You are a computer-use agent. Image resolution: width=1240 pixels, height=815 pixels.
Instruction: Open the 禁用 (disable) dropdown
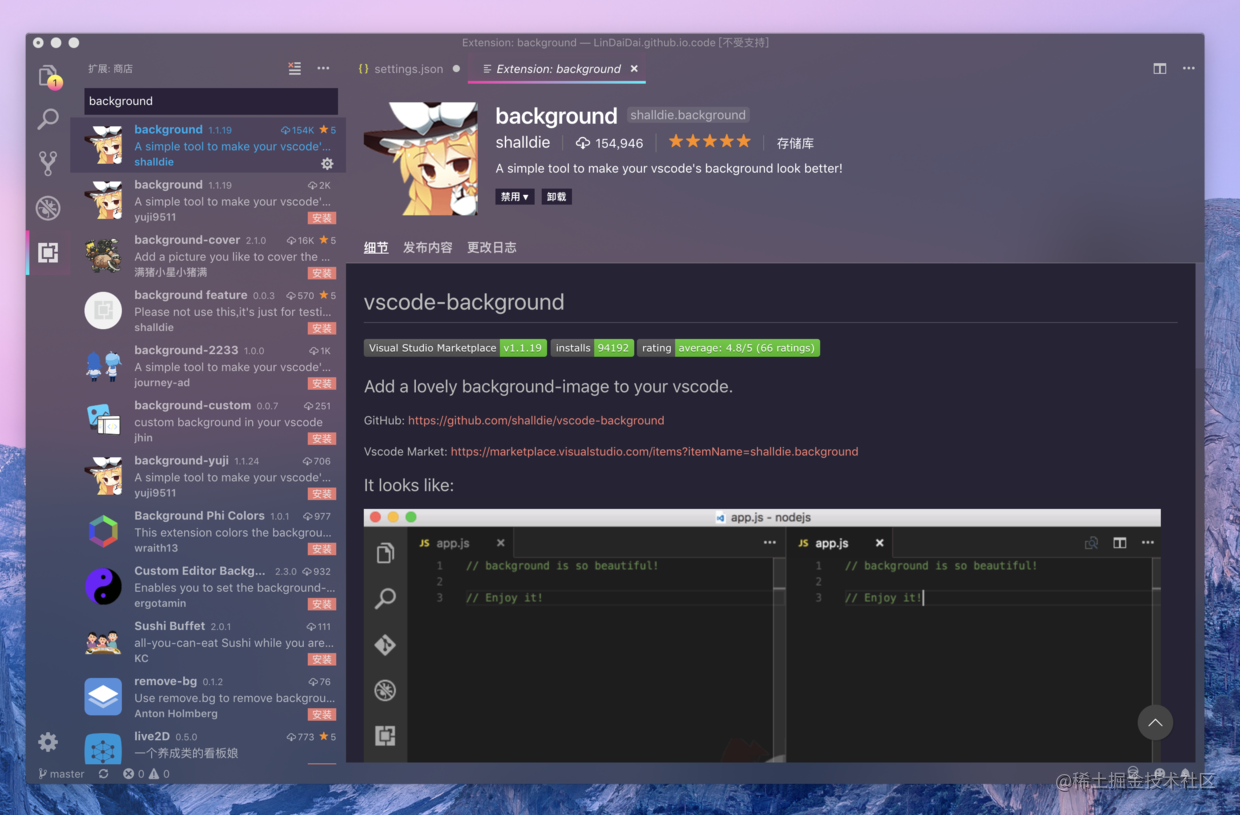pos(515,197)
